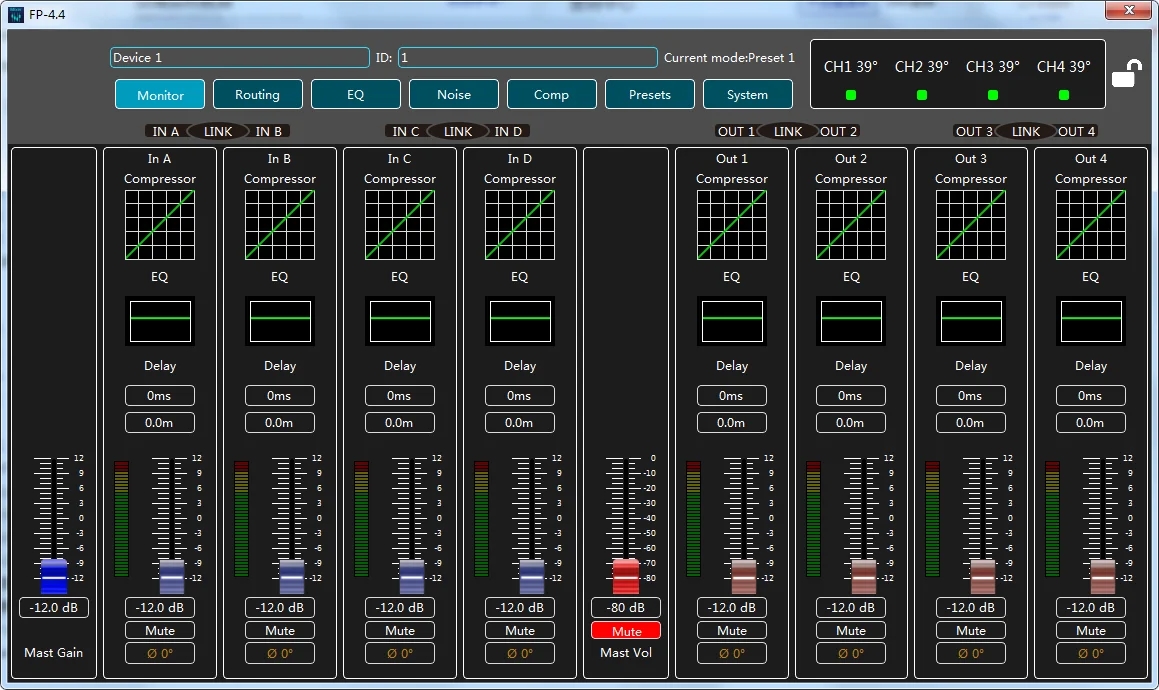Click the Mast Gain fader handle
Viewport: 1159px width, 690px height.
[x=54, y=576]
